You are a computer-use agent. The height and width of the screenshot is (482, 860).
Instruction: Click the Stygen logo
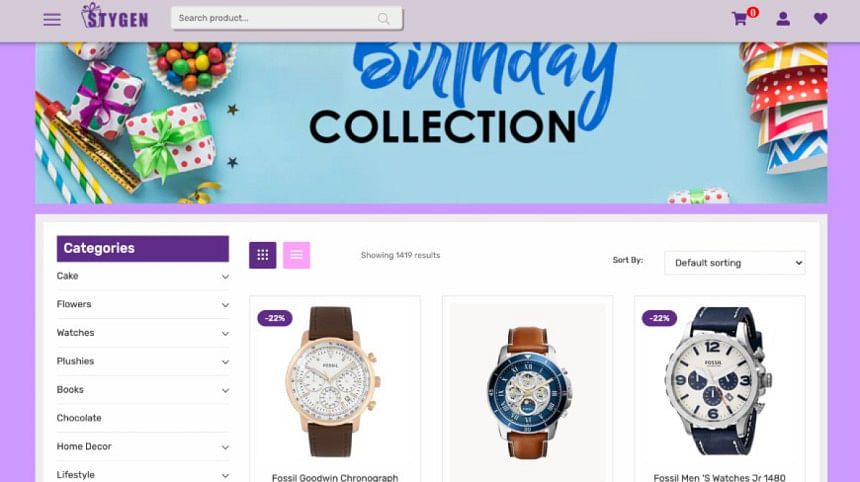click(x=115, y=16)
